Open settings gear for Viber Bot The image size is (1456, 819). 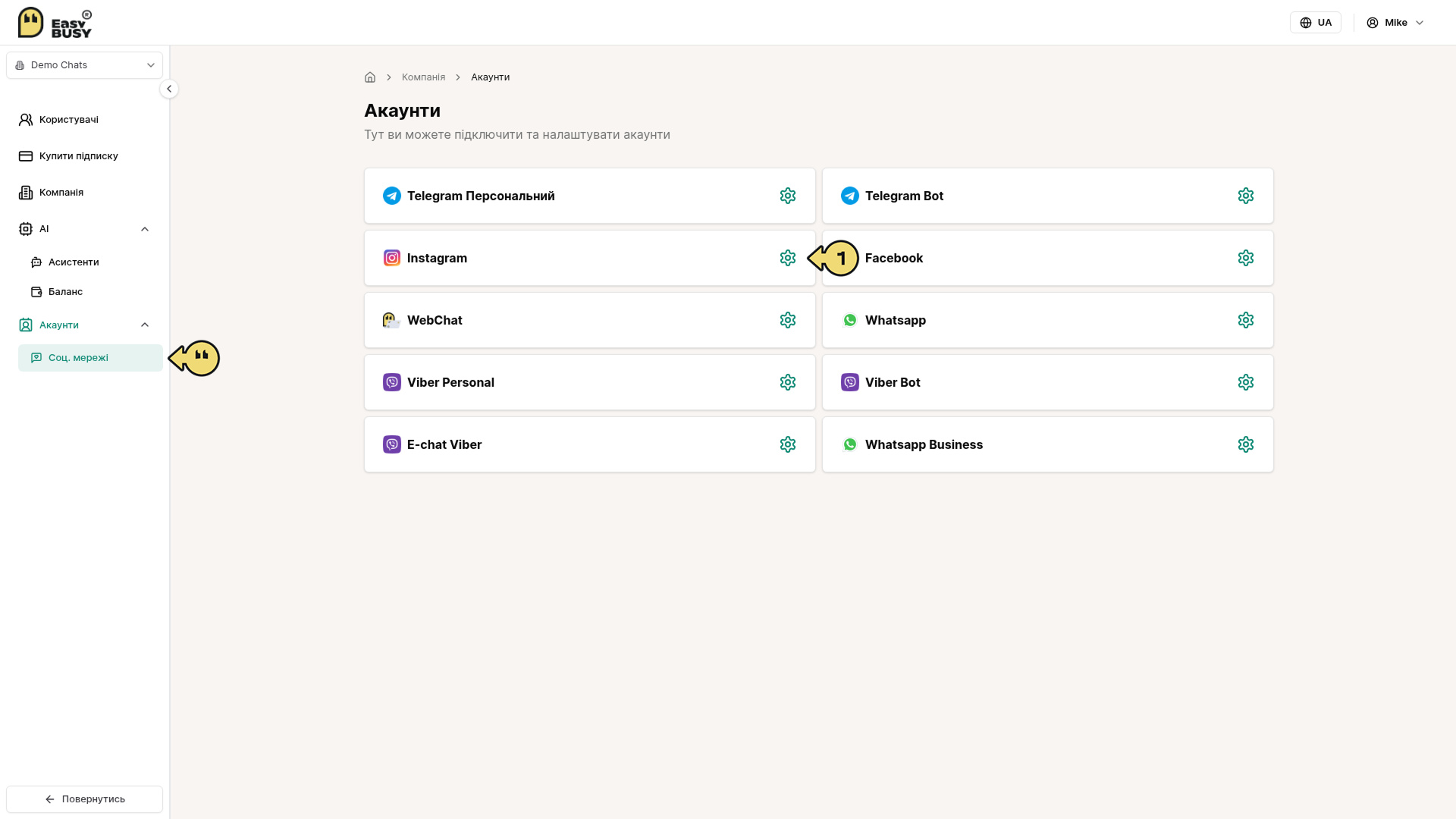[1246, 382]
